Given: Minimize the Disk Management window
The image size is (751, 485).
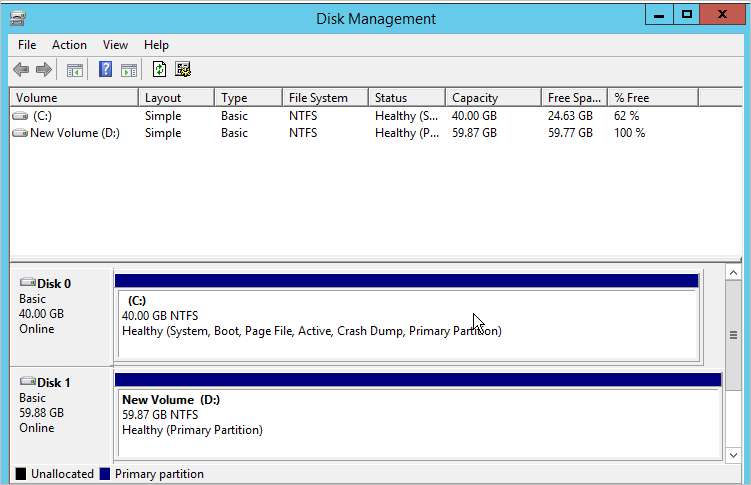Looking at the screenshot, I should [x=659, y=15].
